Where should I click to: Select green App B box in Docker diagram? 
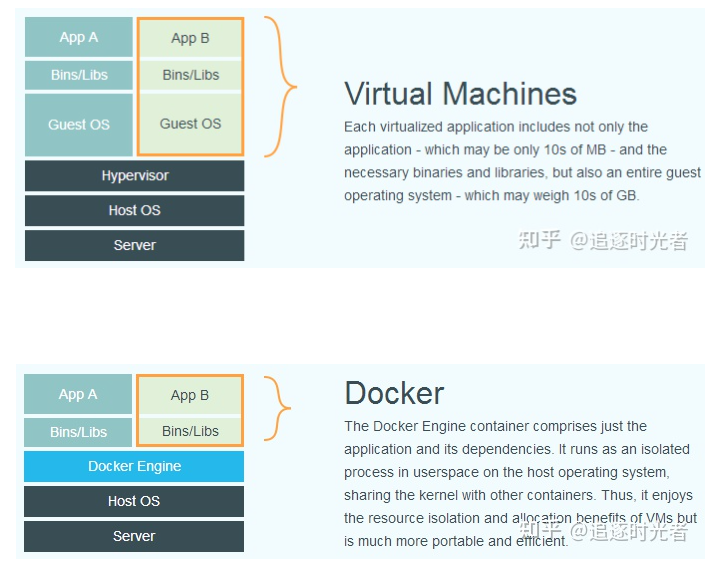click(x=190, y=395)
